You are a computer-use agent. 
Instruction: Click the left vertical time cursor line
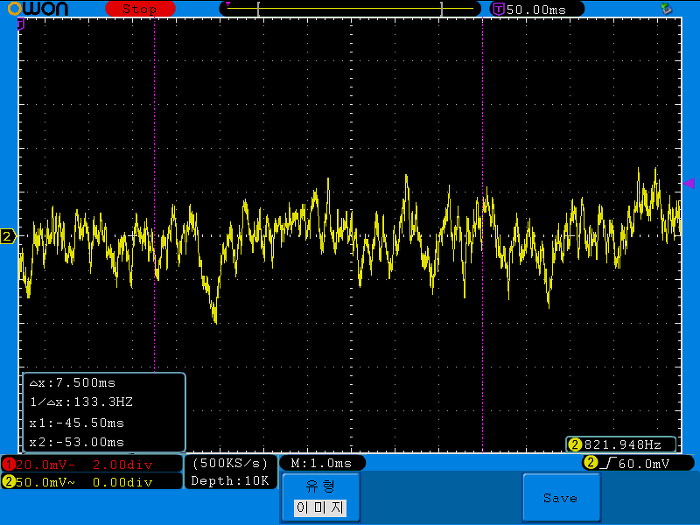(x=154, y=196)
